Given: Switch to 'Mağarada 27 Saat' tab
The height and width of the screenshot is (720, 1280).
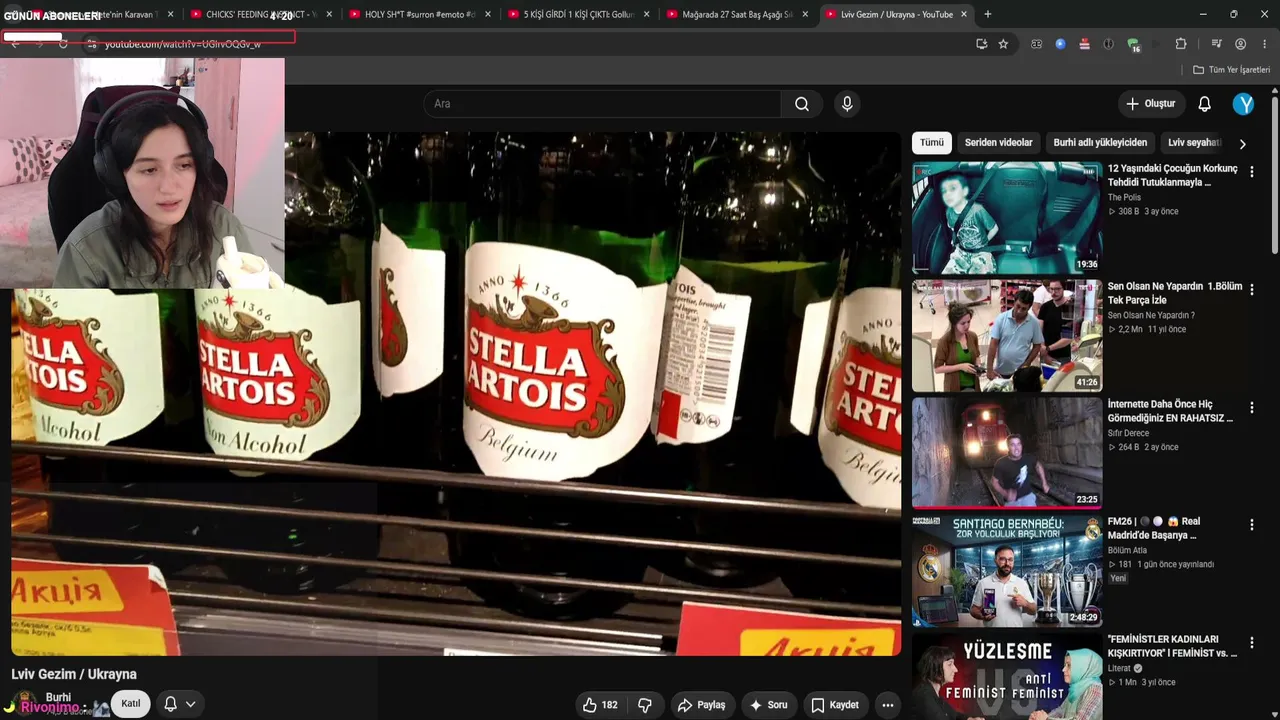Looking at the screenshot, I should [736, 14].
